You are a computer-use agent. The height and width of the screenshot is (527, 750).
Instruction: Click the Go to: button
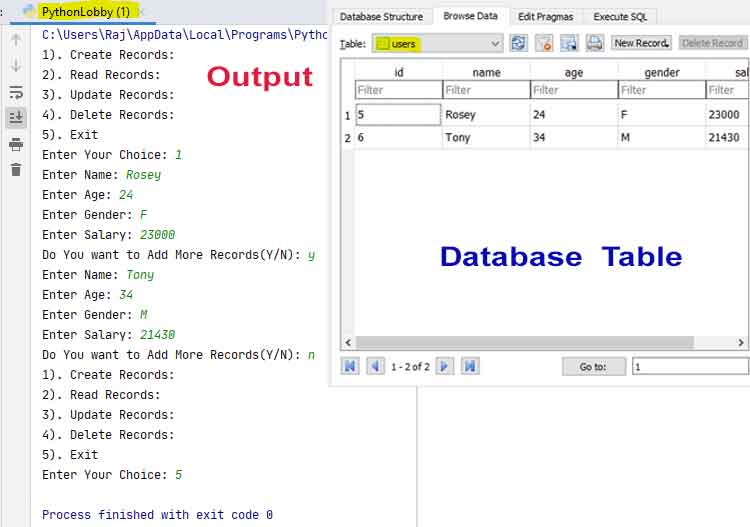click(594, 367)
